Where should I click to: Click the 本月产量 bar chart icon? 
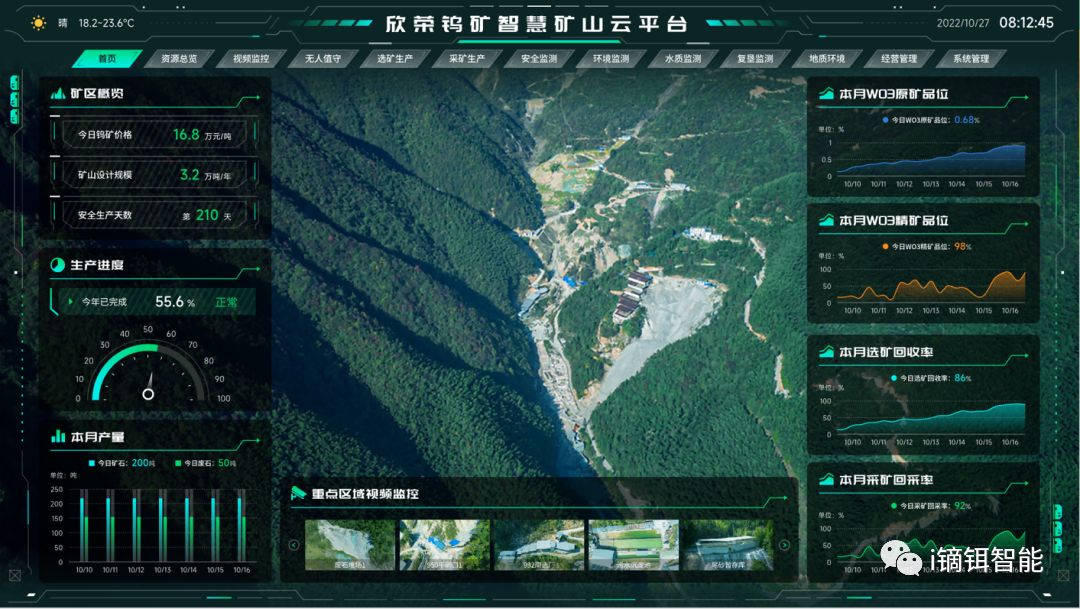[58, 437]
